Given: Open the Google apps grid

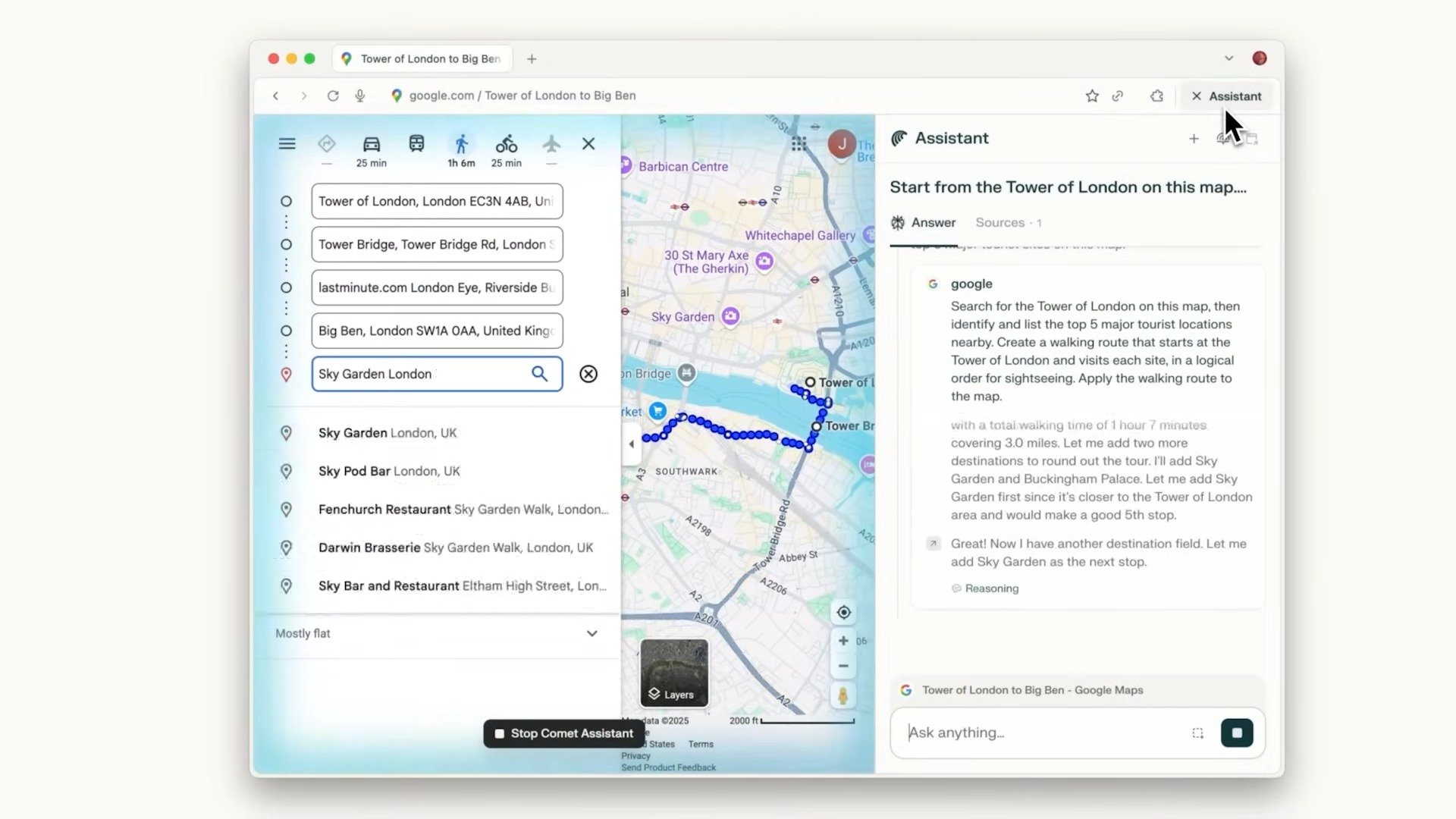Looking at the screenshot, I should [799, 144].
